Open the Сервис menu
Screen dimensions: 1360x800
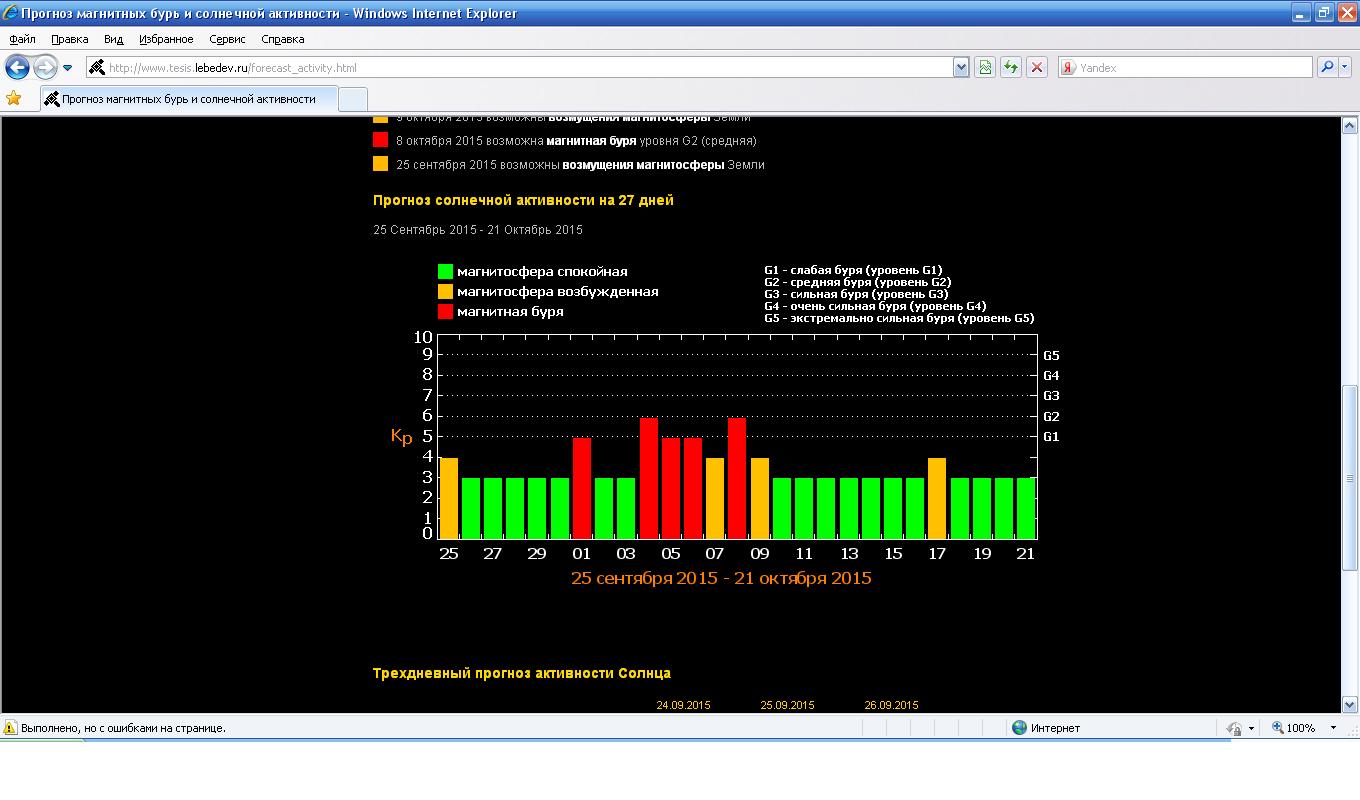point(227,39)
